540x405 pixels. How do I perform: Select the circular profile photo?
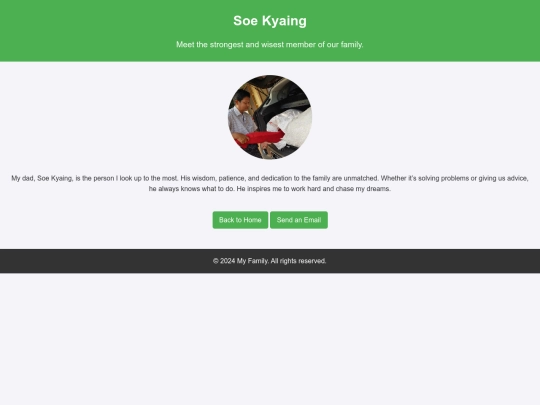[x=270, y=117]
